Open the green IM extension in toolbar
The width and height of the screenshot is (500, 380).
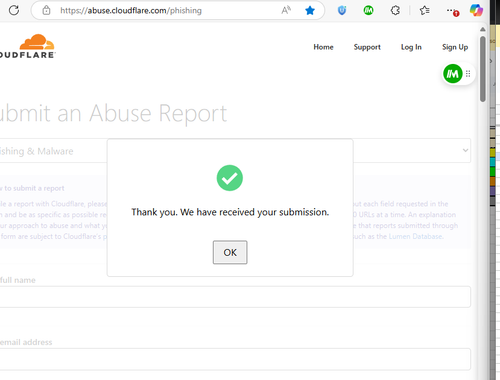click(x=368, y=10)
